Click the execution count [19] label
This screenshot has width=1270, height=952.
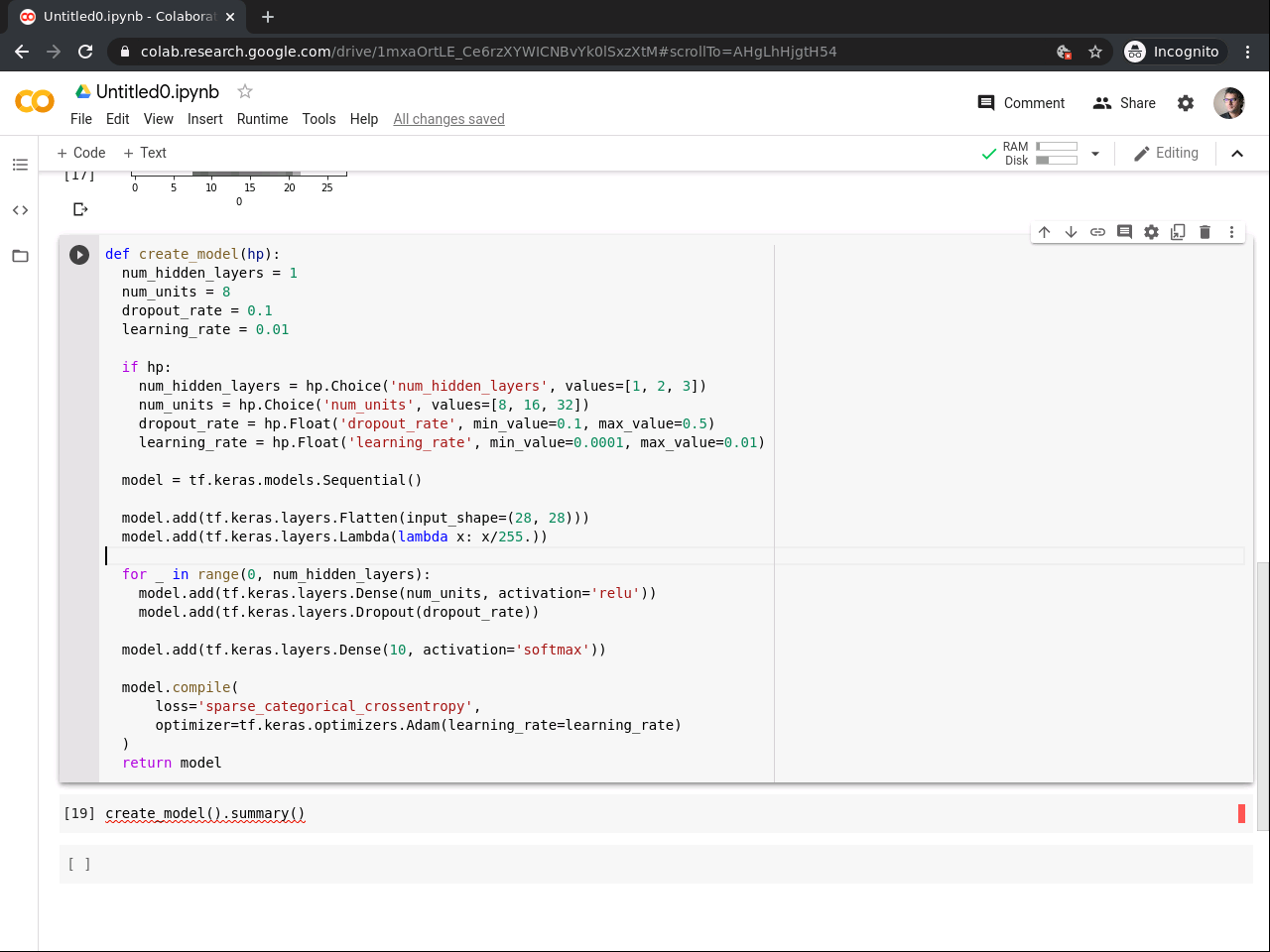79,813
